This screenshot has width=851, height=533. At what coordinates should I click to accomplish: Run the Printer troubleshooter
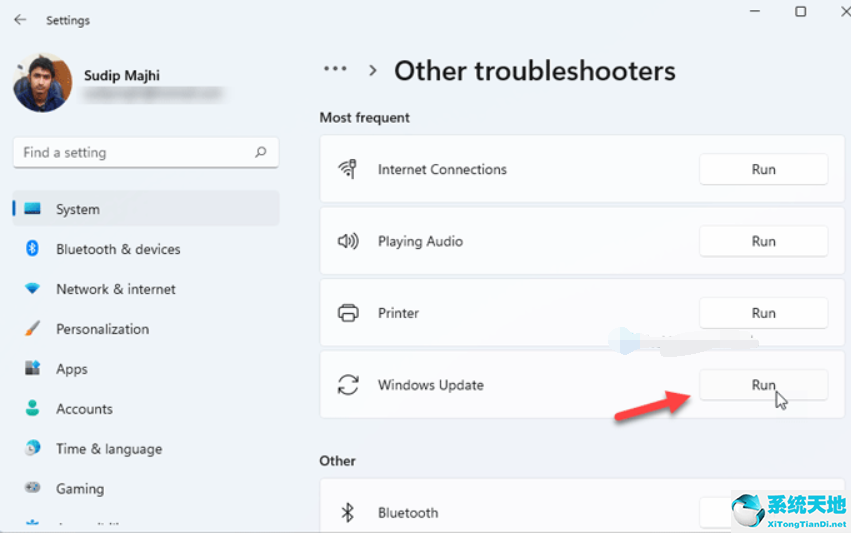coord(763,313)
